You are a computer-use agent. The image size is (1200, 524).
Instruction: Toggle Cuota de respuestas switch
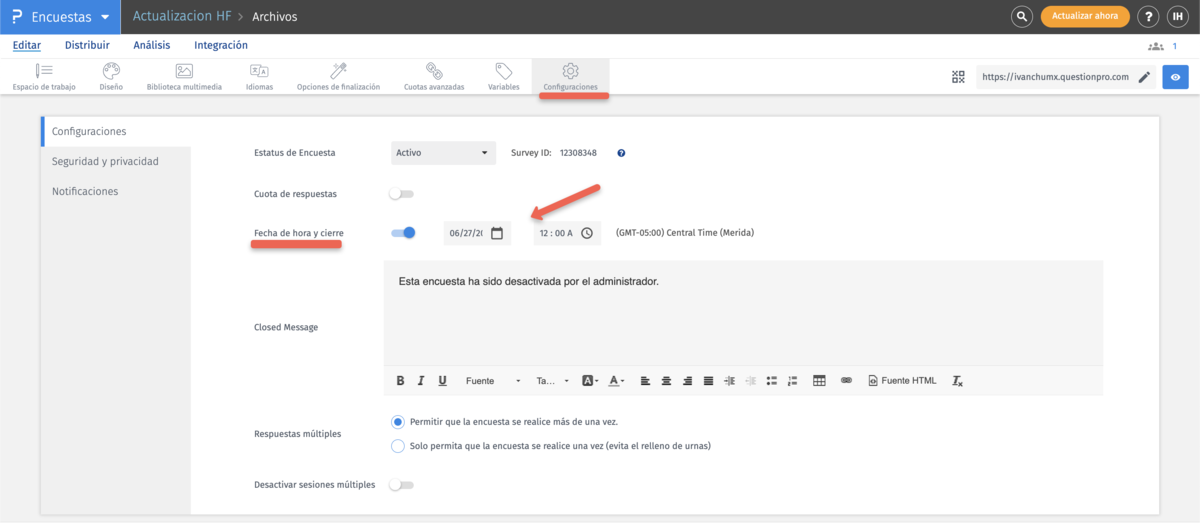402,194
